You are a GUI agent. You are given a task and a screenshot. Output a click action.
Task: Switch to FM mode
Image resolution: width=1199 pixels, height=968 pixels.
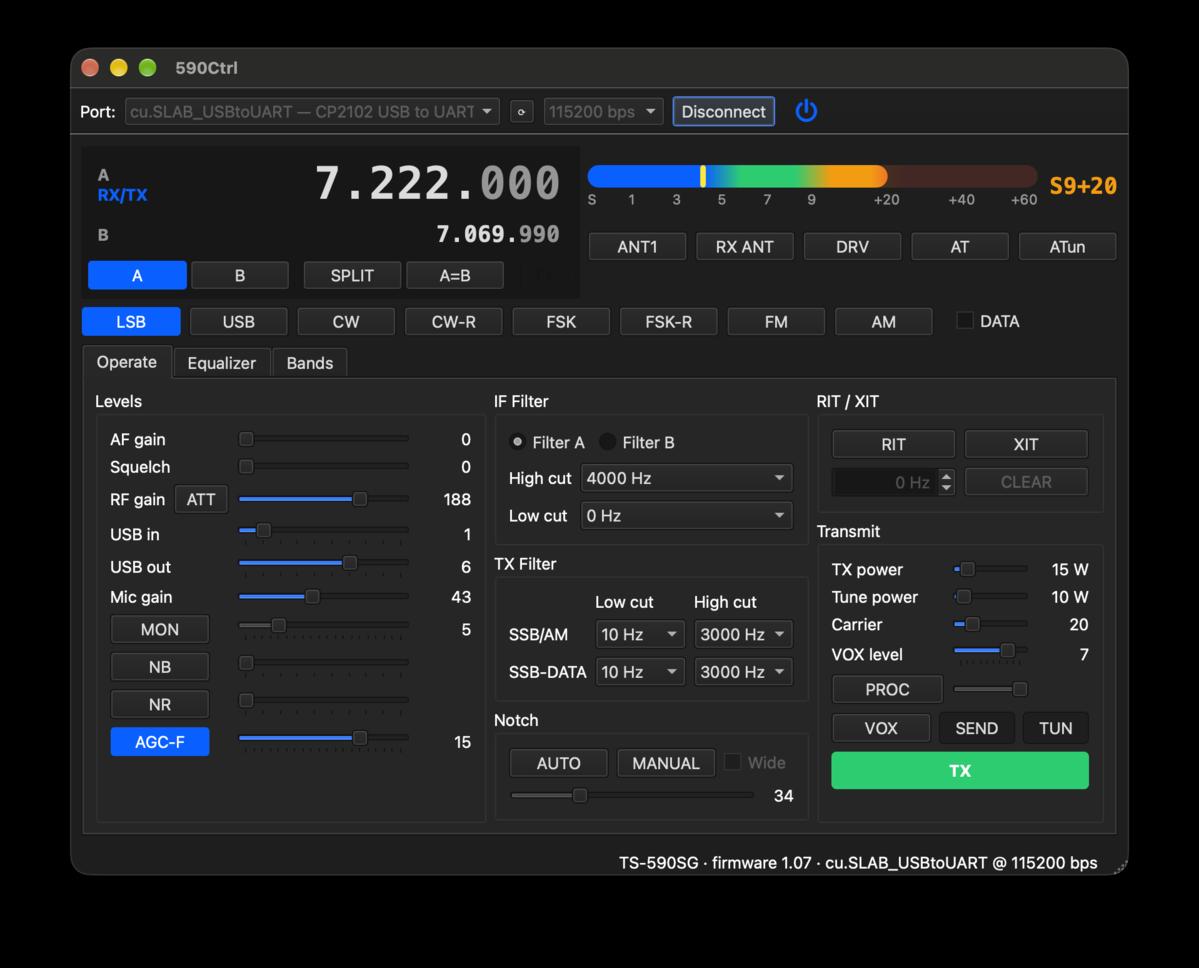tap(776, 322)
